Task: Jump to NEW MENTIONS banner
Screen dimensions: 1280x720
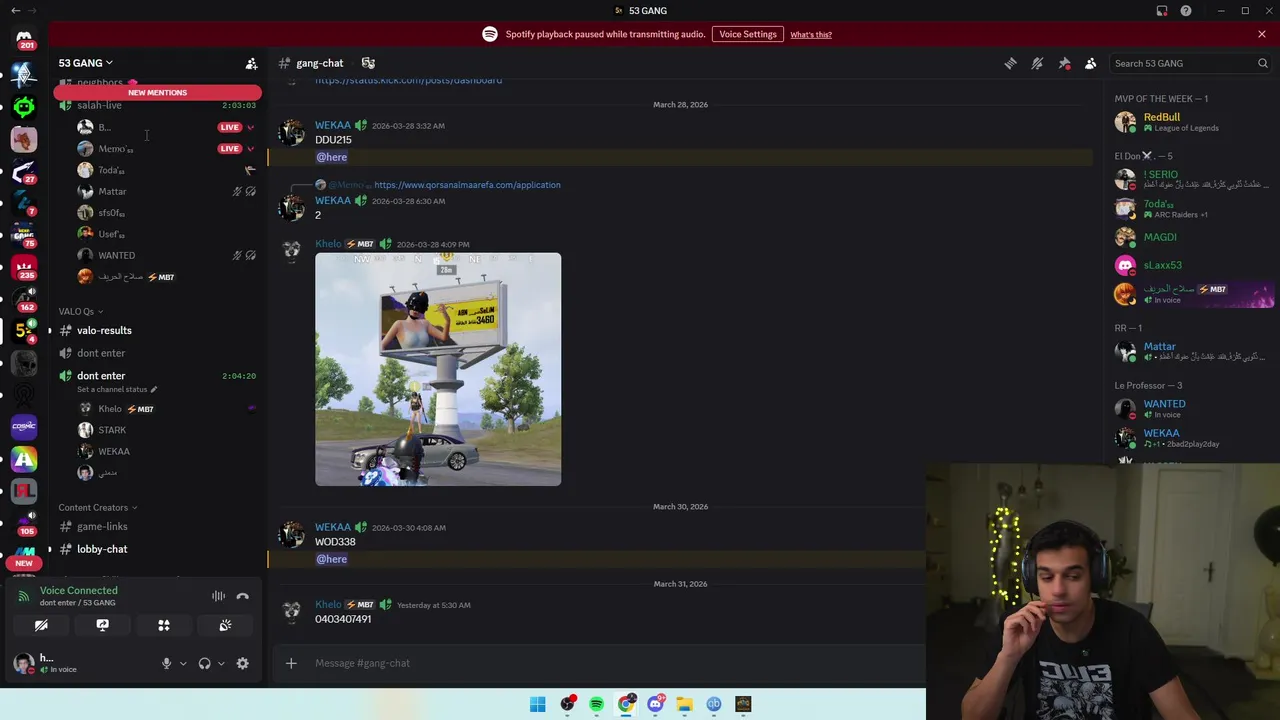Action: tap(157, 92)
